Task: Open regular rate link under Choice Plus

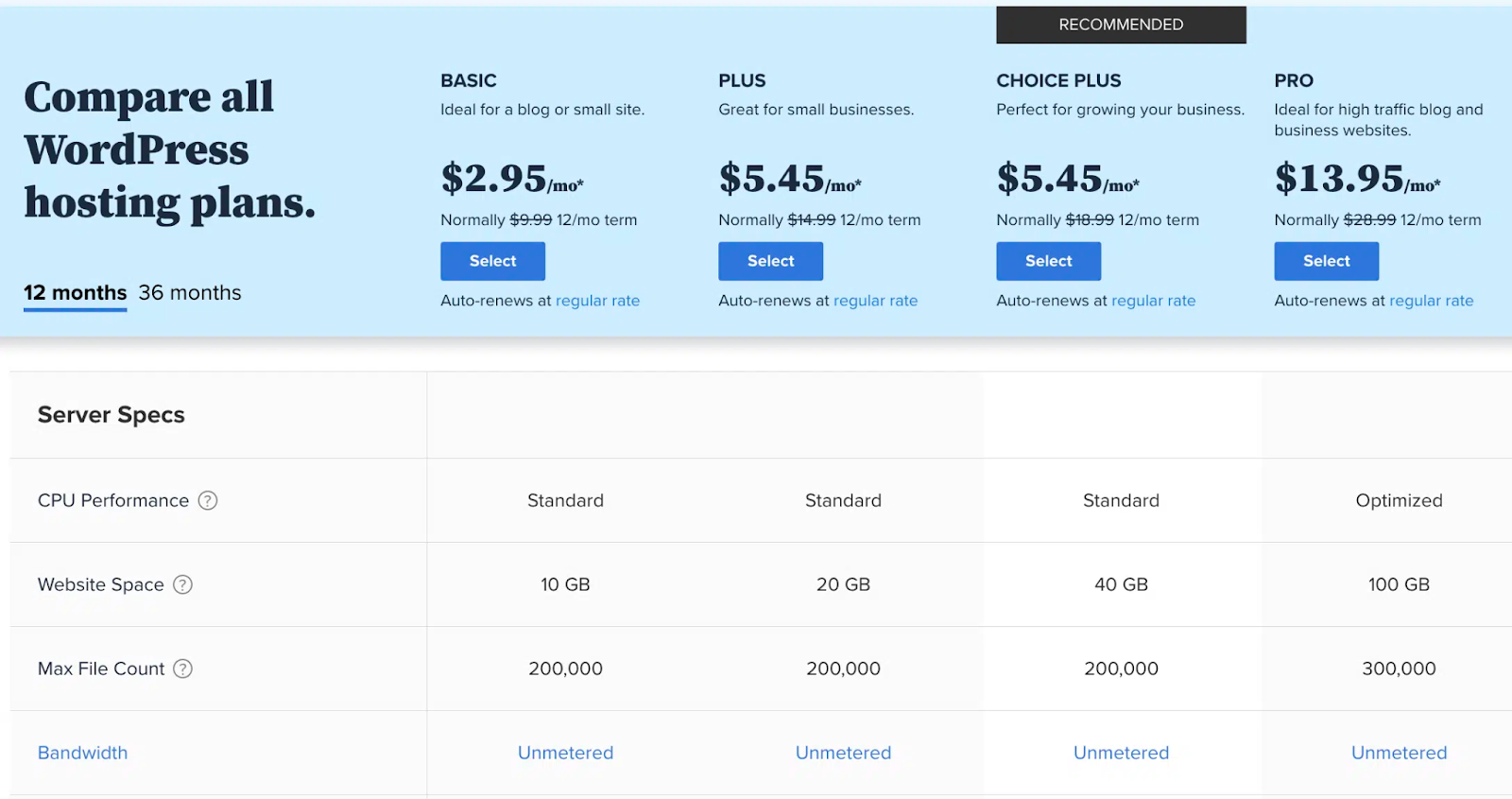Action: click(x=1153, y=301)
